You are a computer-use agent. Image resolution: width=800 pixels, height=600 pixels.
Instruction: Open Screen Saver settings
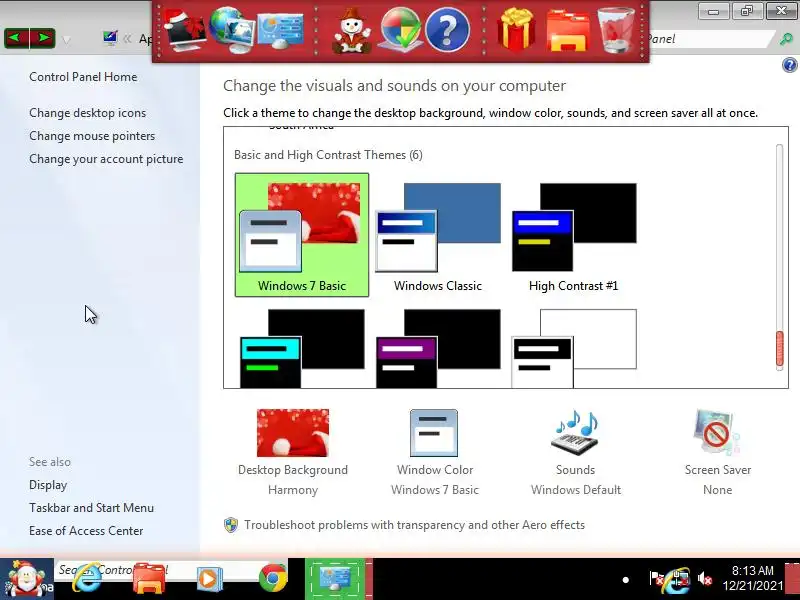[717, 453]
